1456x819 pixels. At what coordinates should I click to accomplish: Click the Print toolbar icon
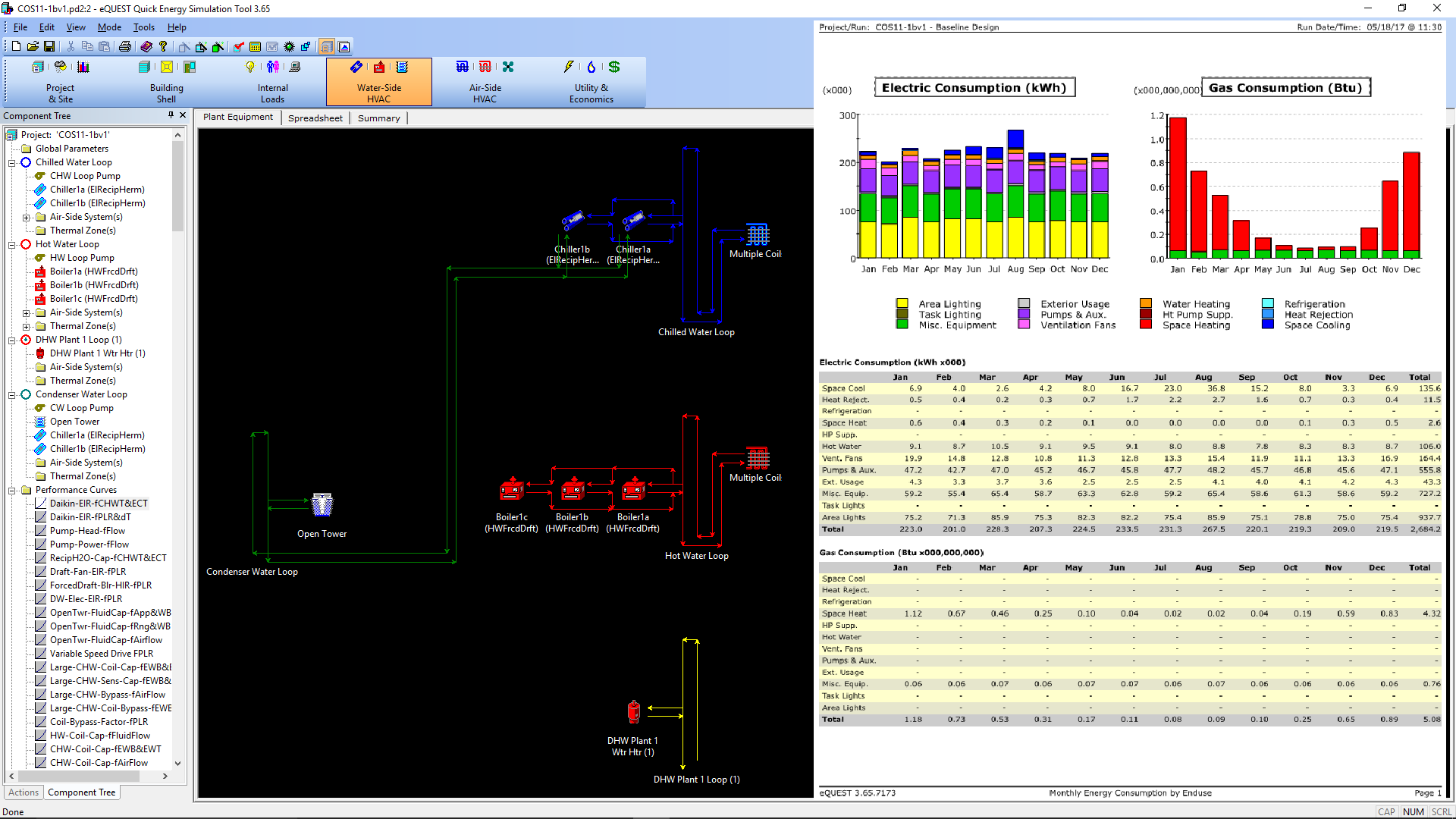[125, 46]
